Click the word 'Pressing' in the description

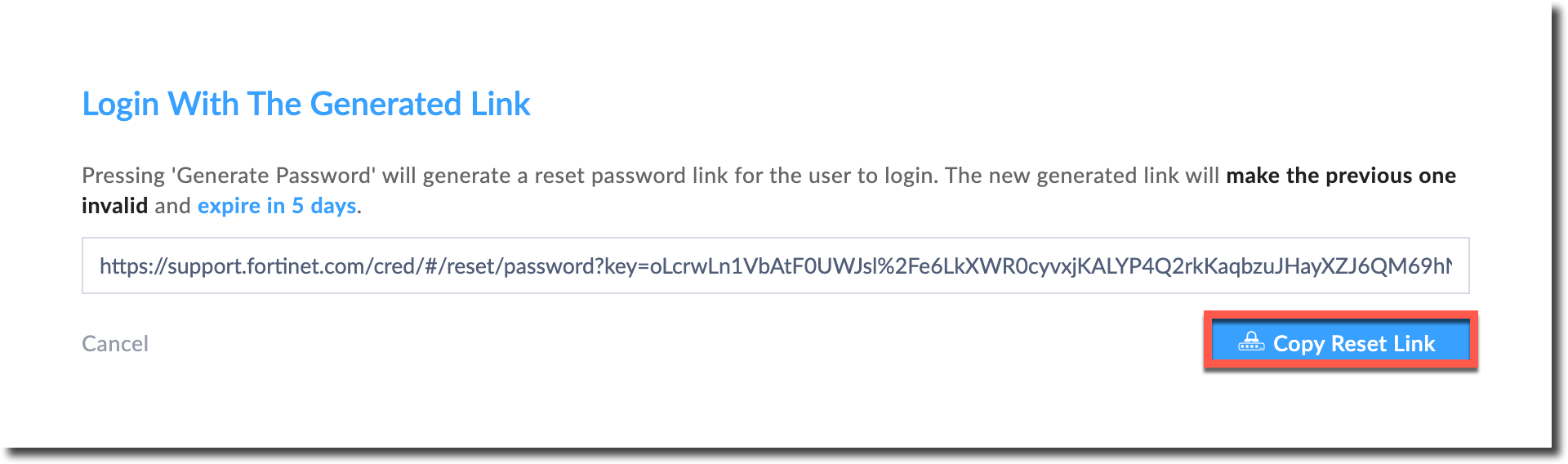point(123,176)
